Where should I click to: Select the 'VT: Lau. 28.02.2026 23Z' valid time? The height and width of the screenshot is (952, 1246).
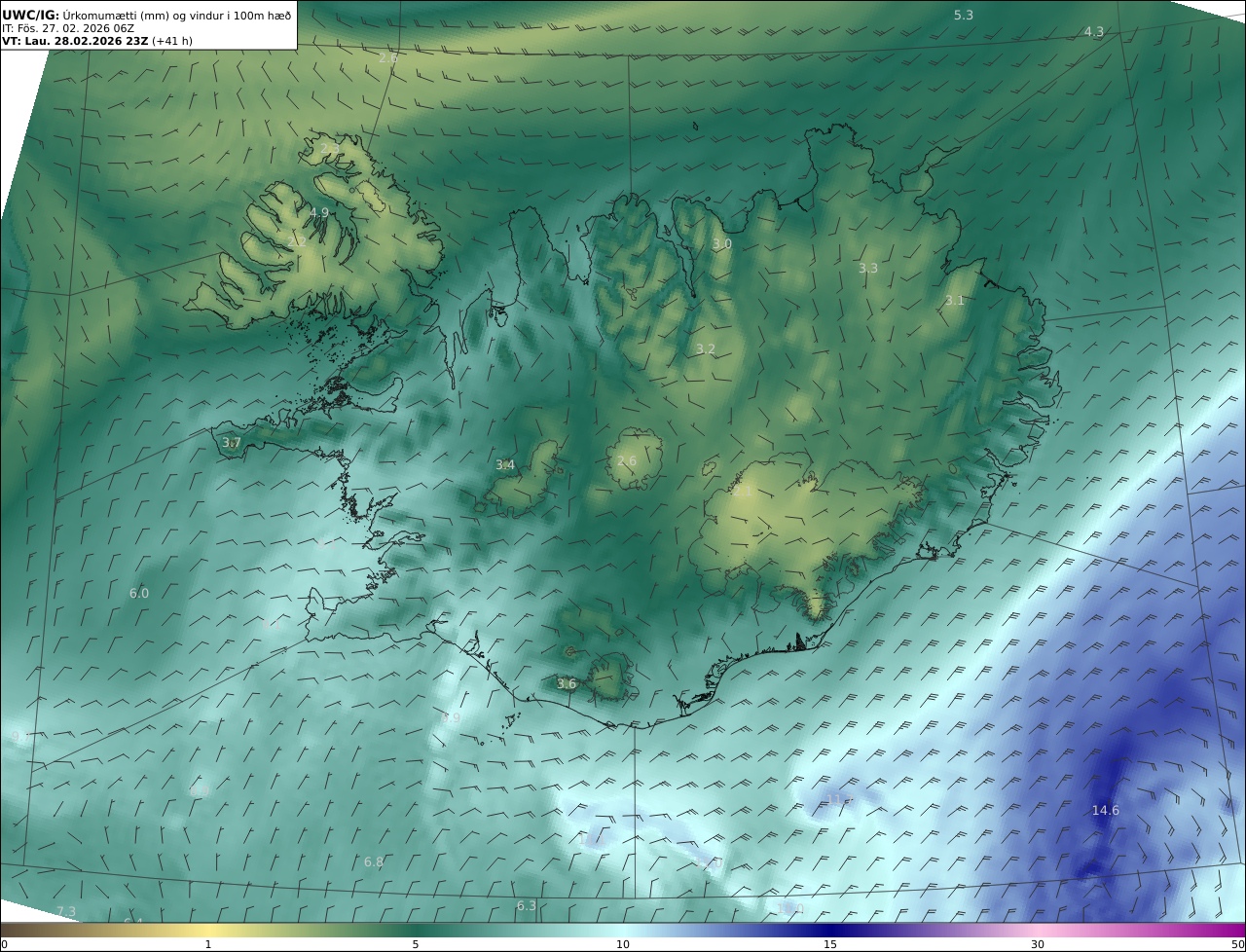75,41
